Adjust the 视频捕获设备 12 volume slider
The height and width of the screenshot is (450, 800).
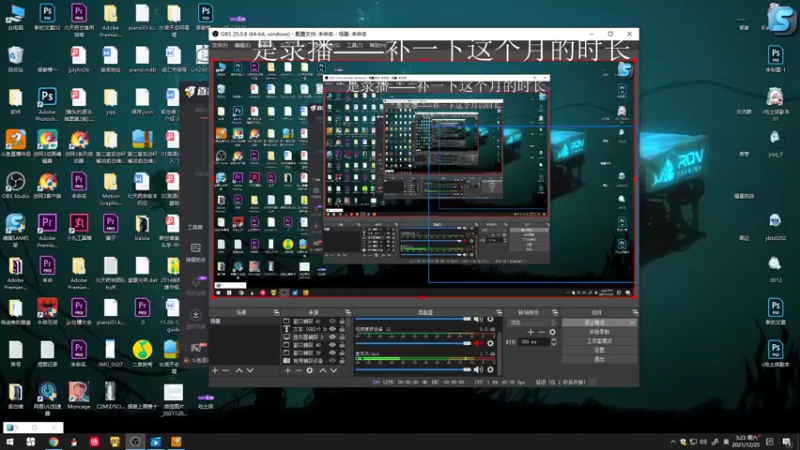413,343
